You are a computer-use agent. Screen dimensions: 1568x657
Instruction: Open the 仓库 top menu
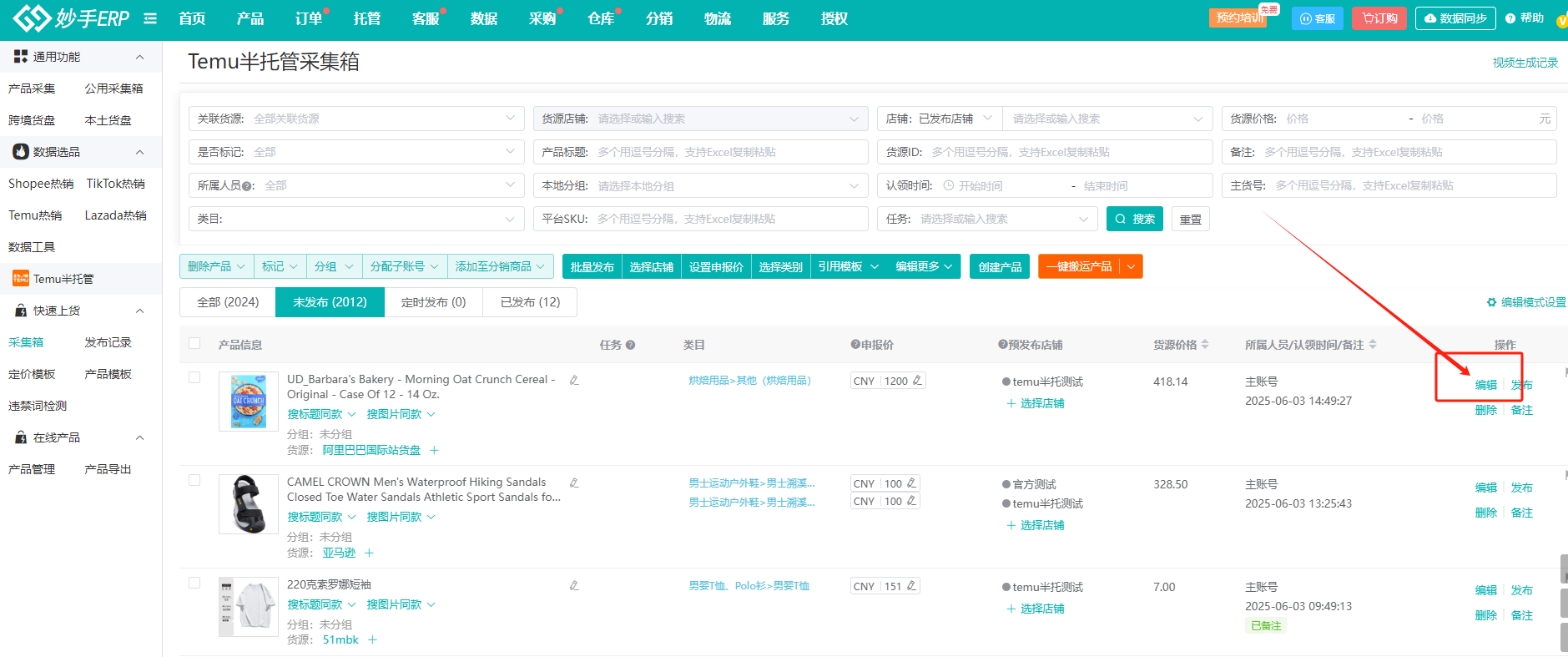pyautogui.click(x=601, y=18)
